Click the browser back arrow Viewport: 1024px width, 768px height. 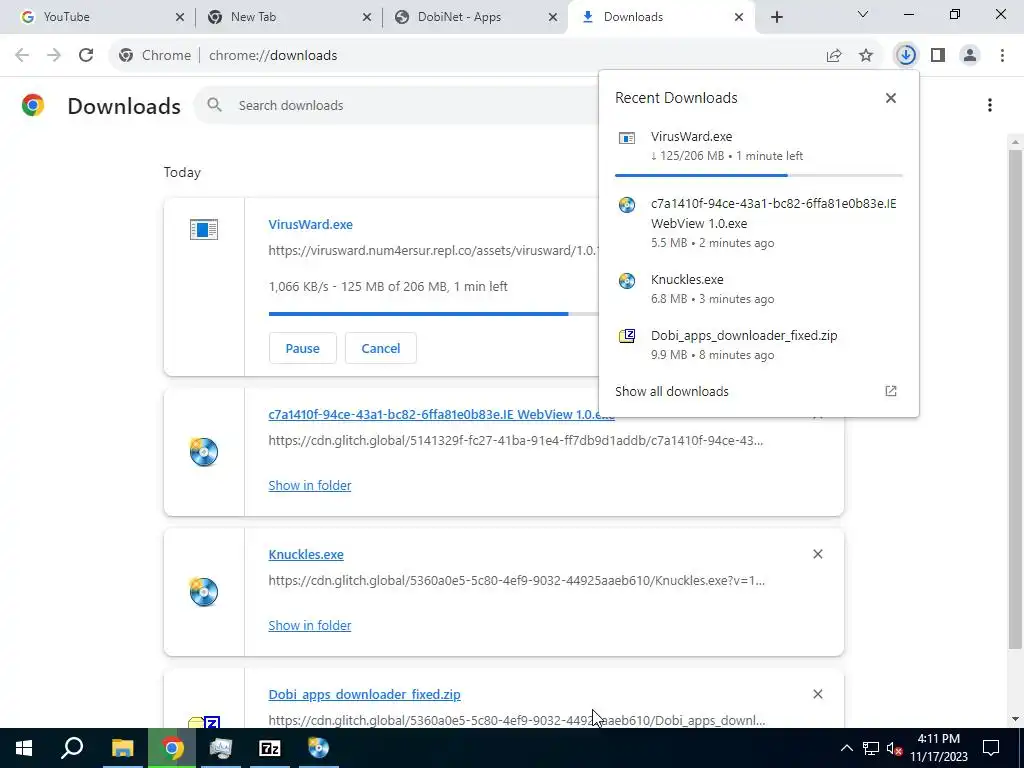pyautogui.click(x=22, y=56)
